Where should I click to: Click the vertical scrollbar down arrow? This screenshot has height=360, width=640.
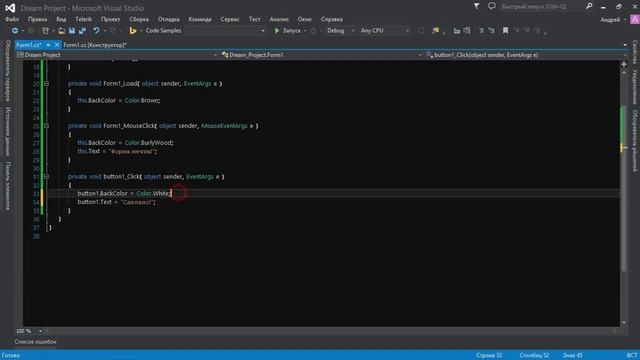coord(624,322)
